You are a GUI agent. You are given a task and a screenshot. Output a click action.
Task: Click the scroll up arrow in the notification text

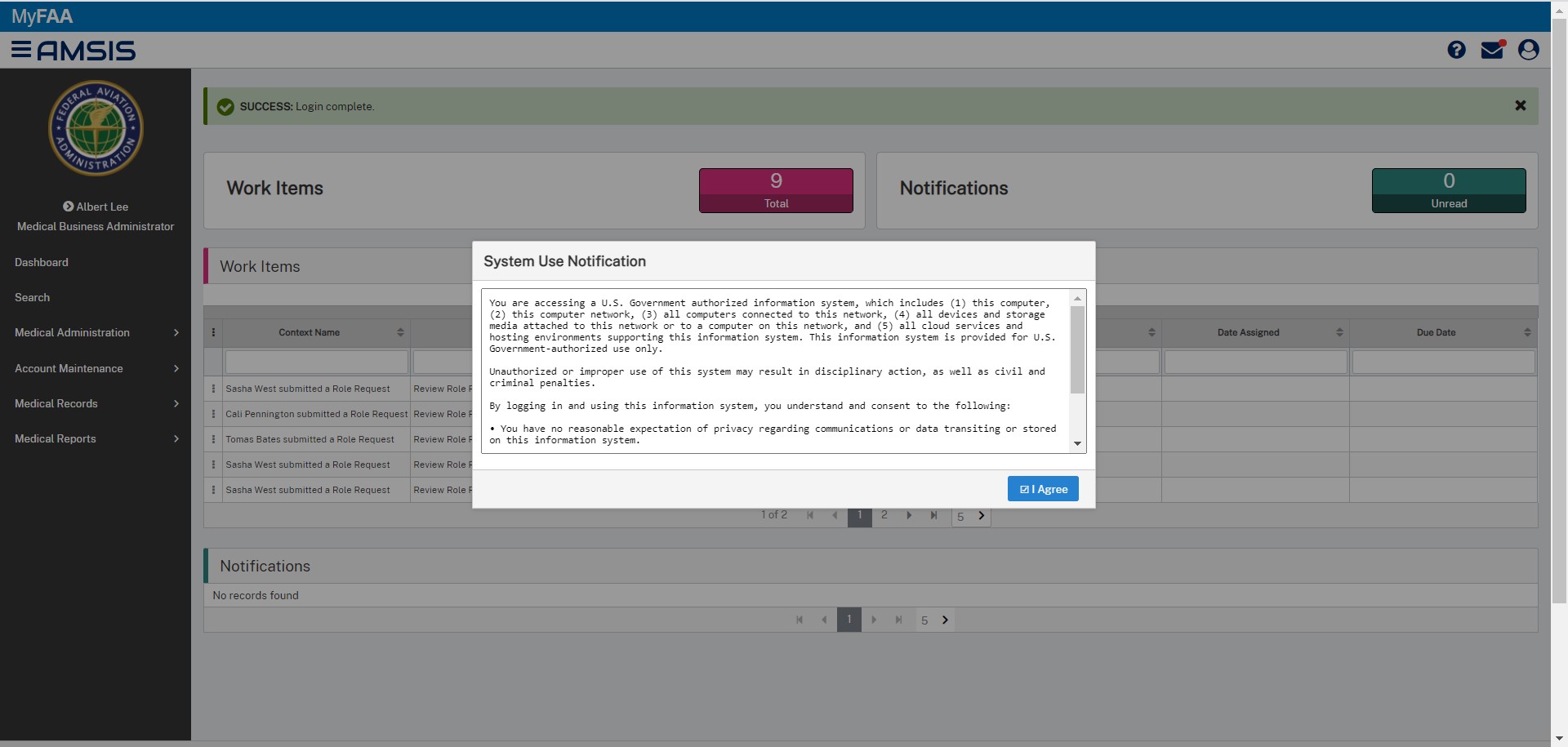tap(1077, 299)
